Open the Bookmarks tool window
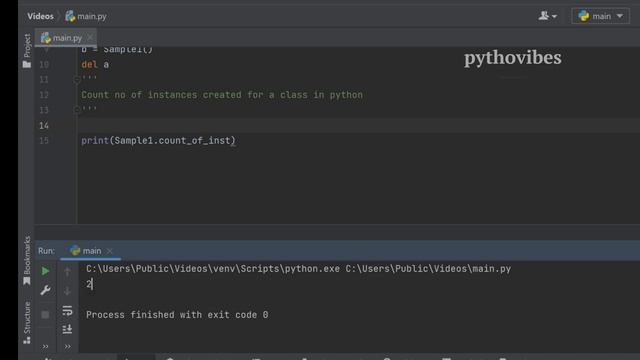This screenshot has width=640, height=360. [x=27, y=260]
